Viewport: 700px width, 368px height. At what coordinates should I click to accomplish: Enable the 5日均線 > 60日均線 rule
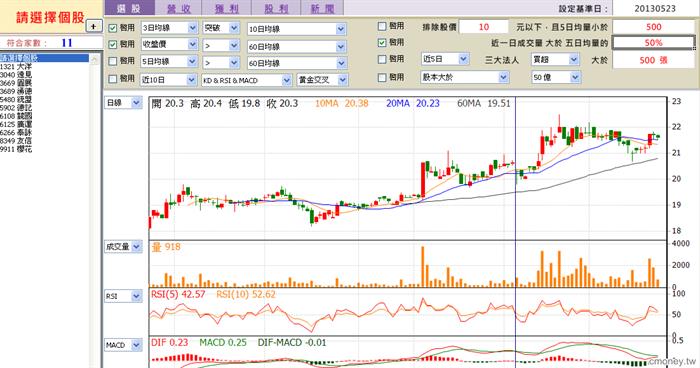(112, 61)
